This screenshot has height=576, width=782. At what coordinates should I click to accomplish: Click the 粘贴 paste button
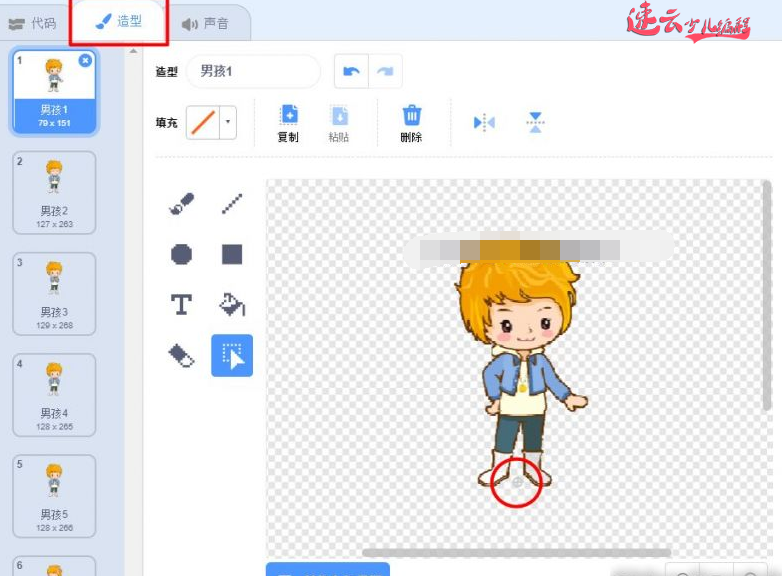(x=339, y=123)
